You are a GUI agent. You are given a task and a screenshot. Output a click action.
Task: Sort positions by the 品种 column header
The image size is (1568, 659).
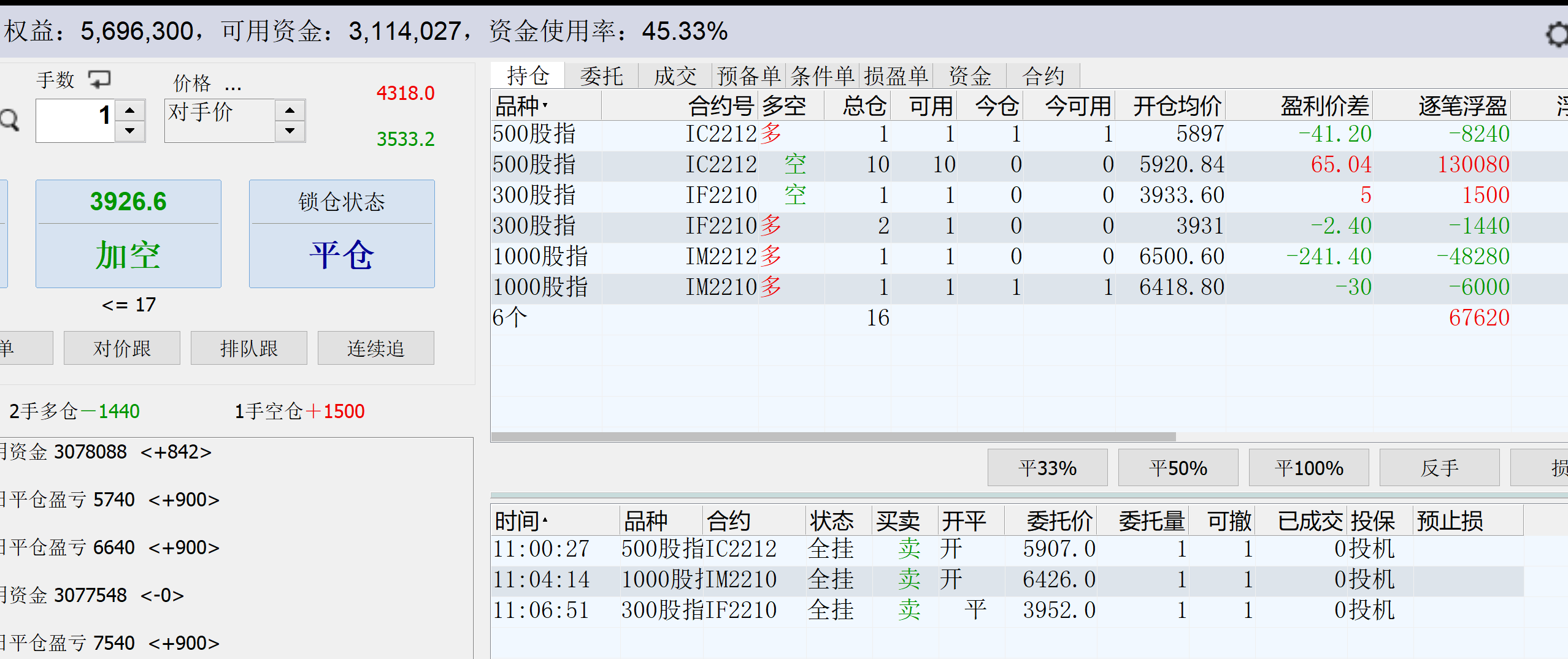(547, 106)
